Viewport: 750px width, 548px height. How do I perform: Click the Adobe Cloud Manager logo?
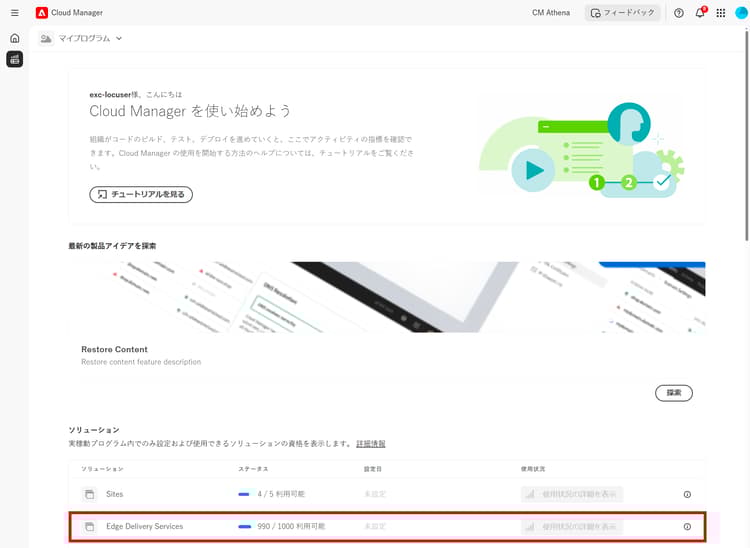42,13
